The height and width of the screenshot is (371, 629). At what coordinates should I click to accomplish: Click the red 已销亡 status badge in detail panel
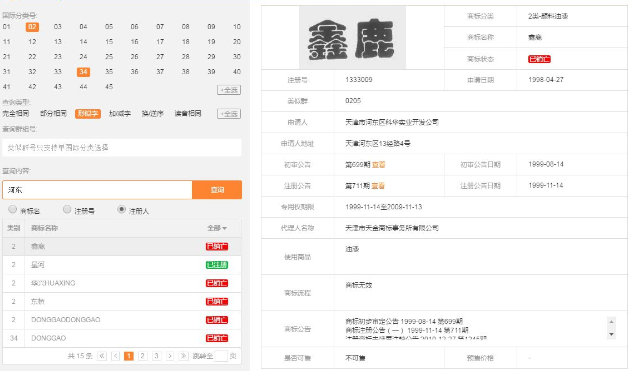click(x=539, y=59)
